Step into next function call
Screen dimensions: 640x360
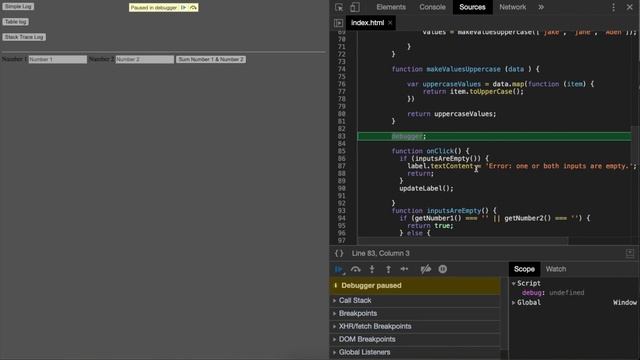coord(372,269)
